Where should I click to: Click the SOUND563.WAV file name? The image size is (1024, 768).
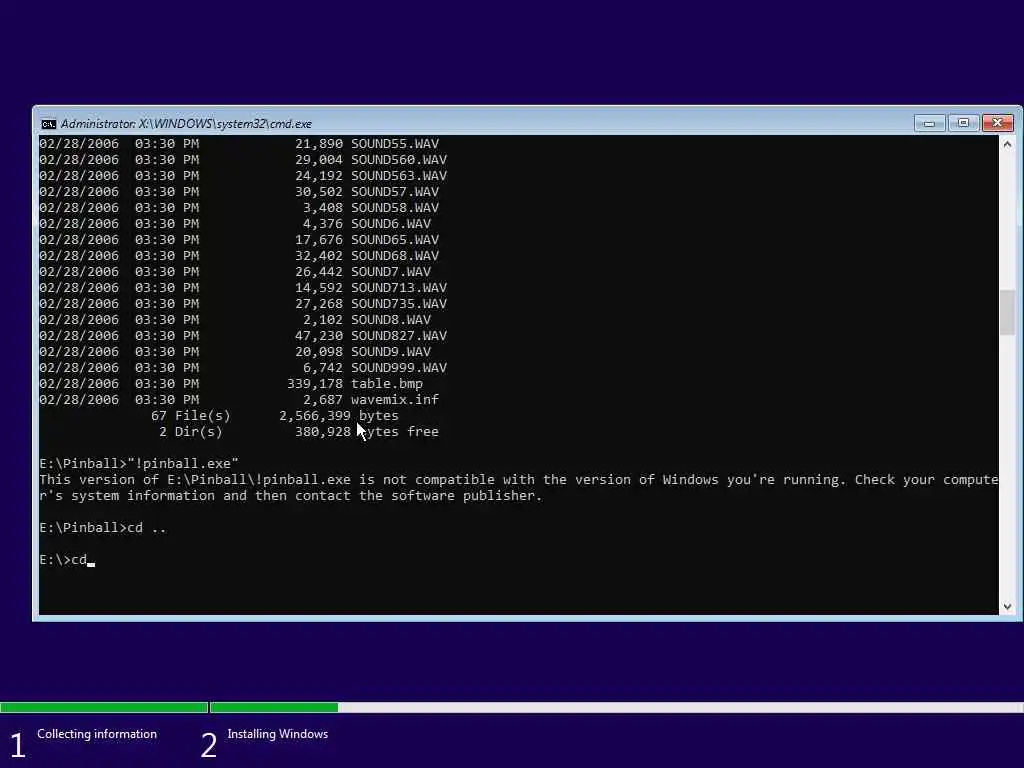(399, 176)
